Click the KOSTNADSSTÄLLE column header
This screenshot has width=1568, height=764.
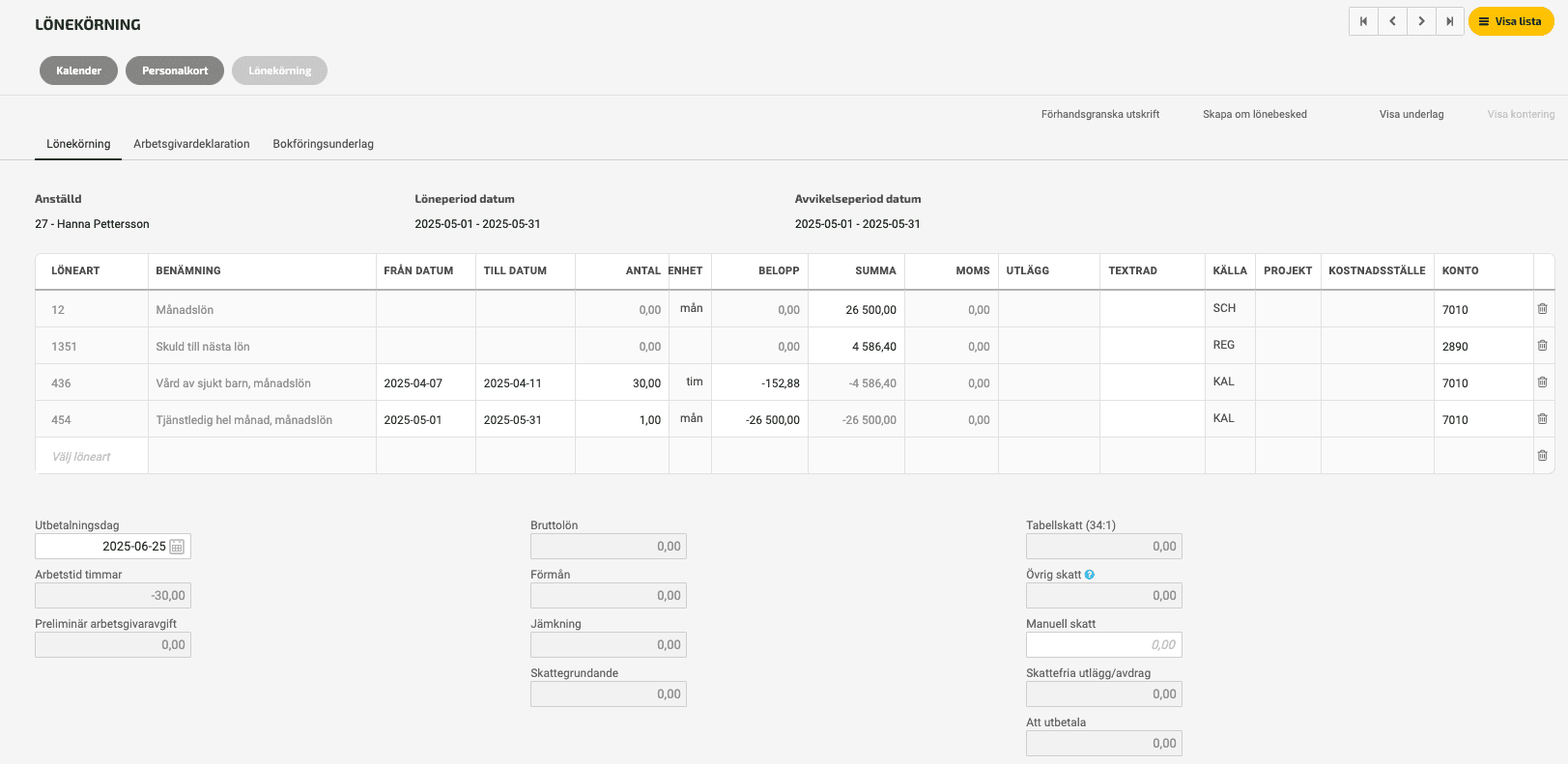point(1377,270)
